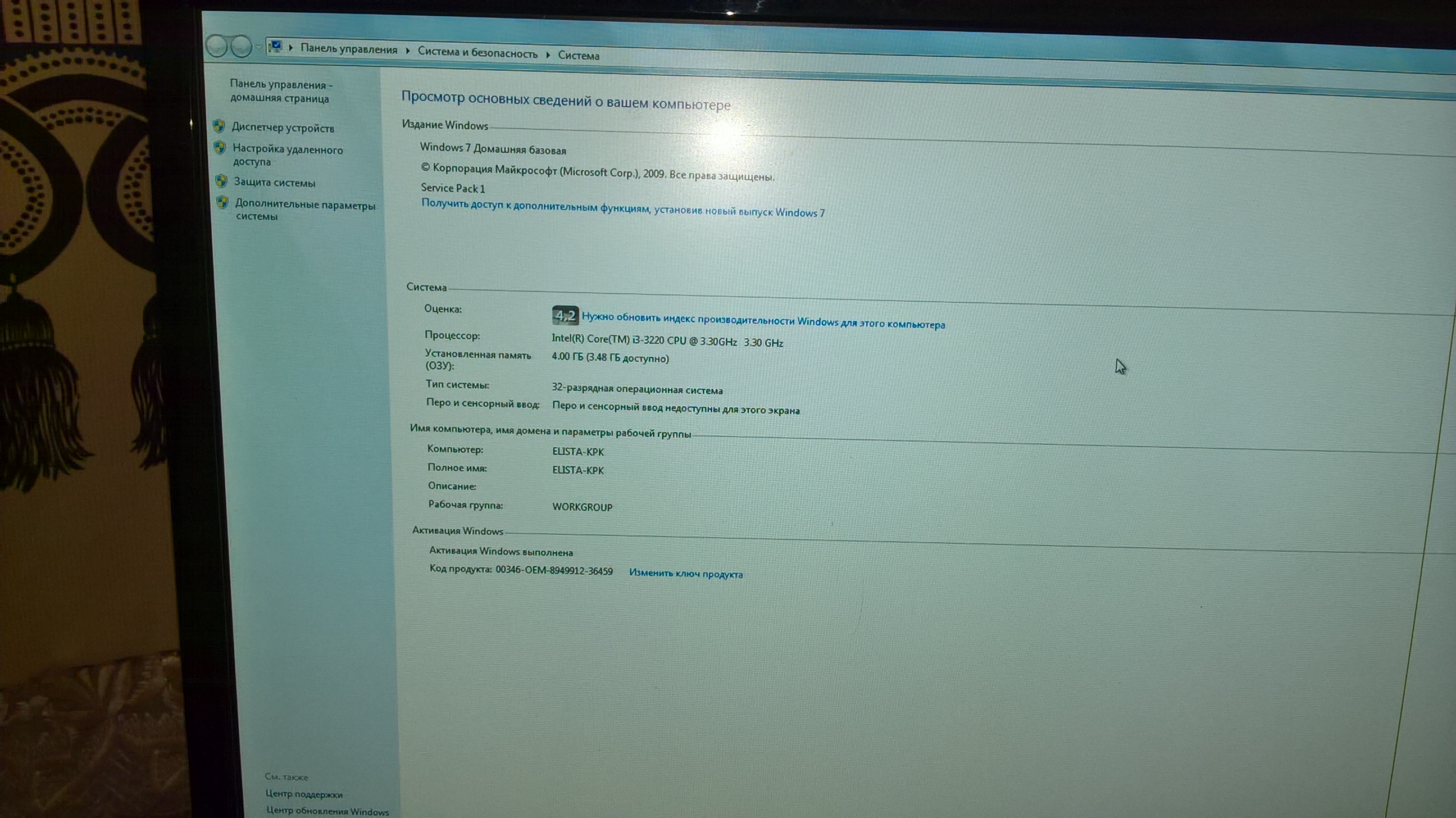Click Service Pack 1 text
Image resolution: width=1456 pixels, height=818 pixels.
click(453, 188)
